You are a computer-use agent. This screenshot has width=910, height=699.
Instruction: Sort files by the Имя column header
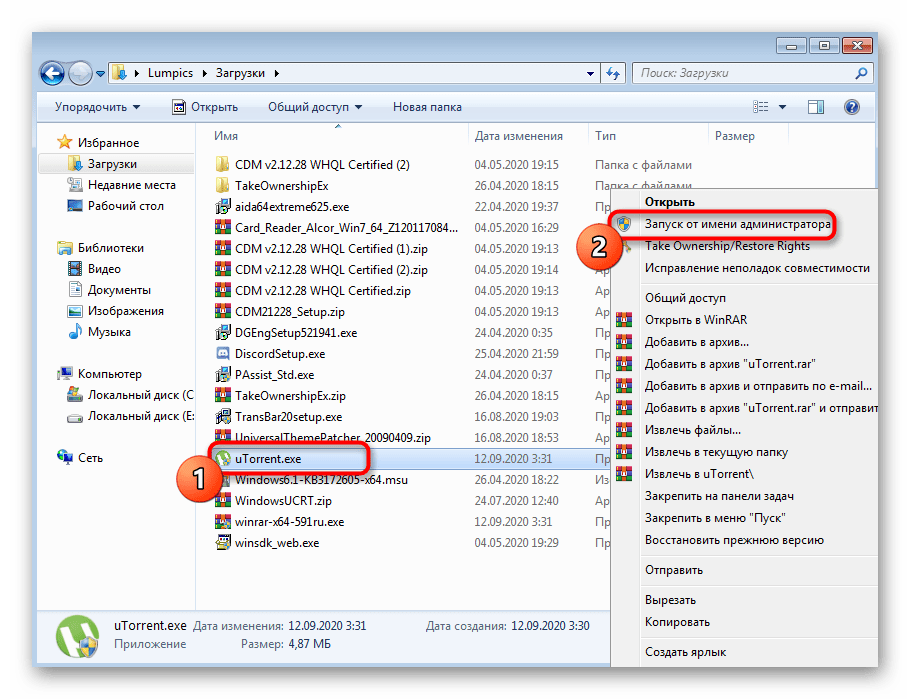(x=226, y=136)
